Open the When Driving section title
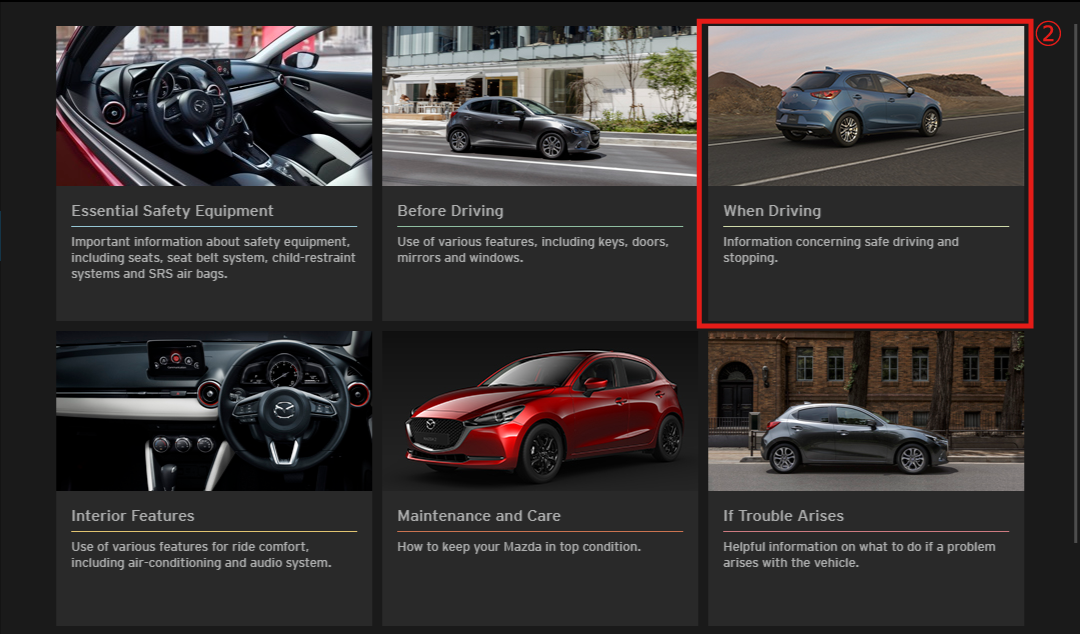Screen dimensions: 1080x634 [772, 211]
